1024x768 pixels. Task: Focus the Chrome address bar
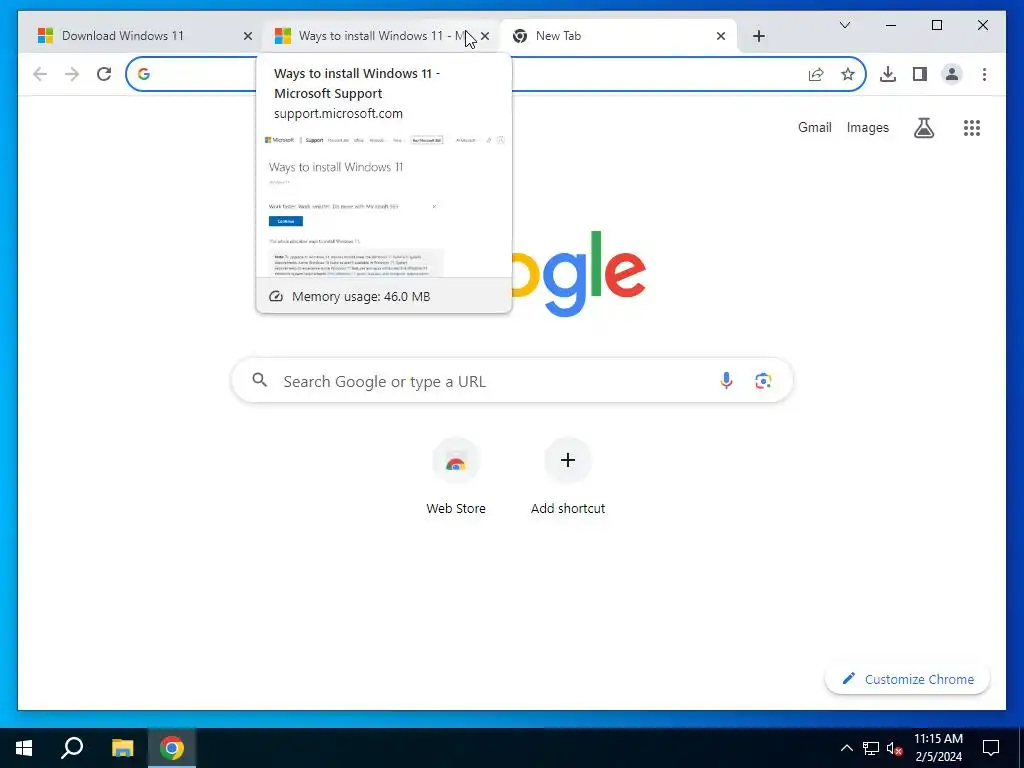tap(496, 74)
